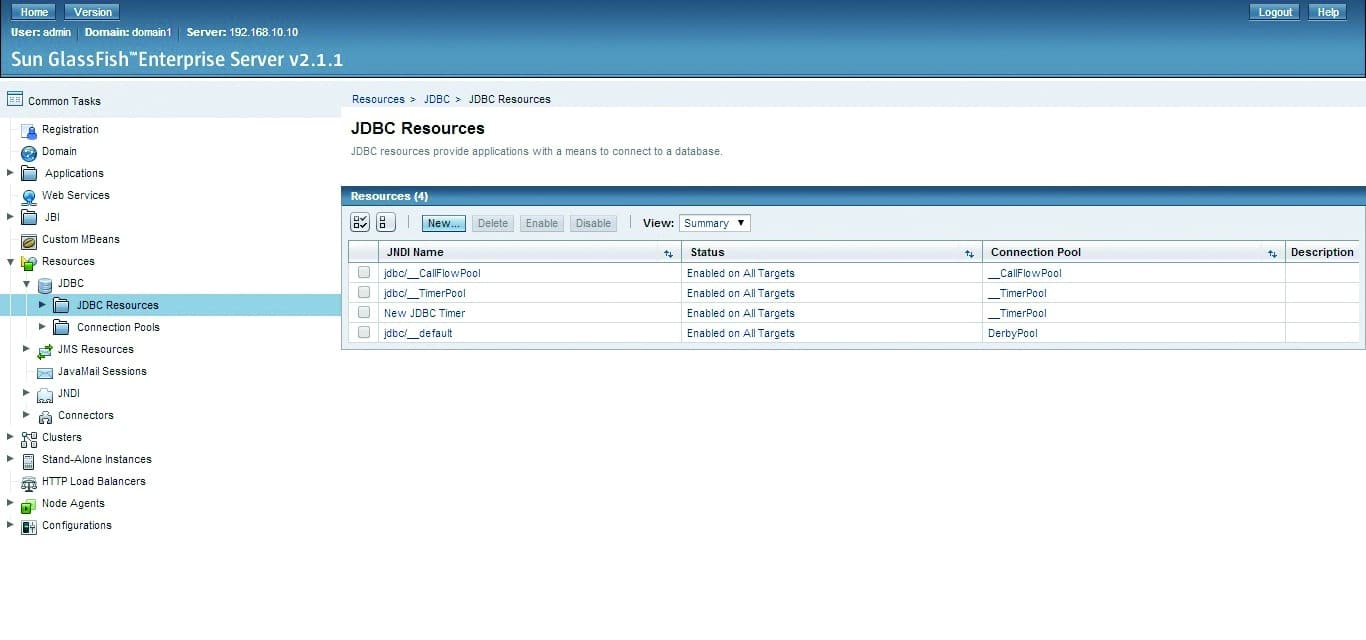Select the Registration icon in the sidebar

pos(28,129)
